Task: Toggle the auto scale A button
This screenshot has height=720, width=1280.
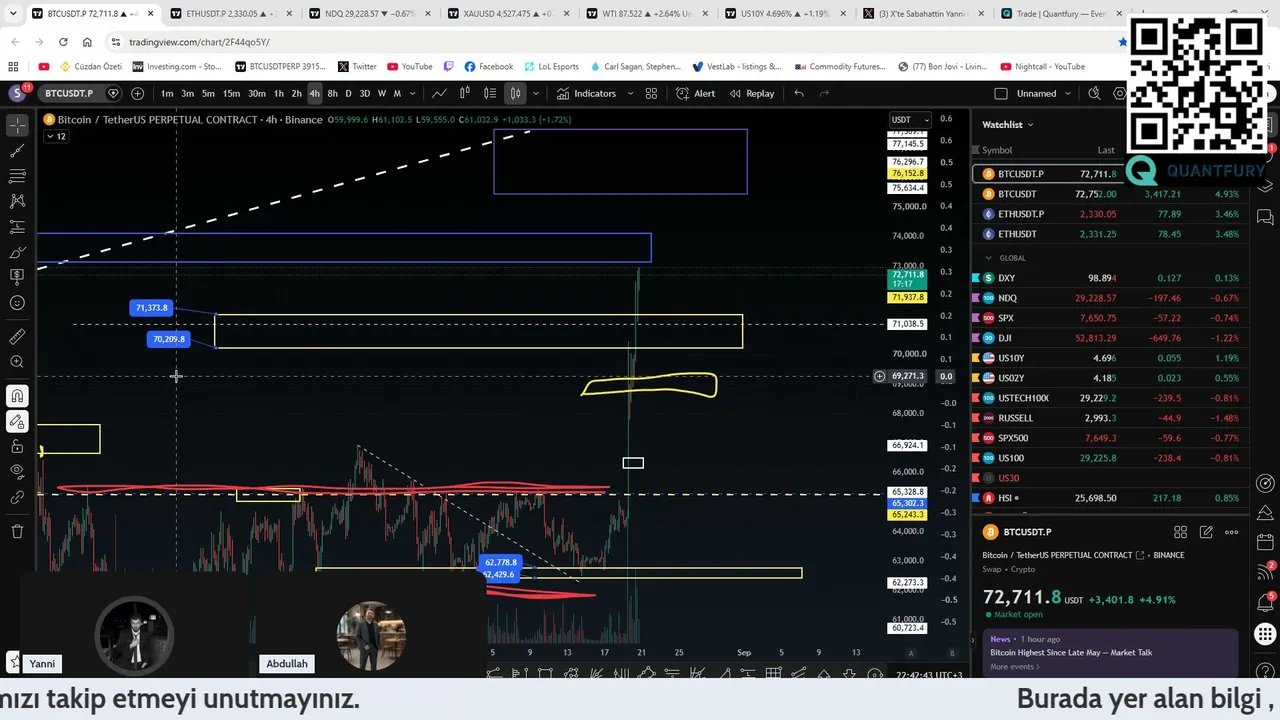Action: coord(910,652)
